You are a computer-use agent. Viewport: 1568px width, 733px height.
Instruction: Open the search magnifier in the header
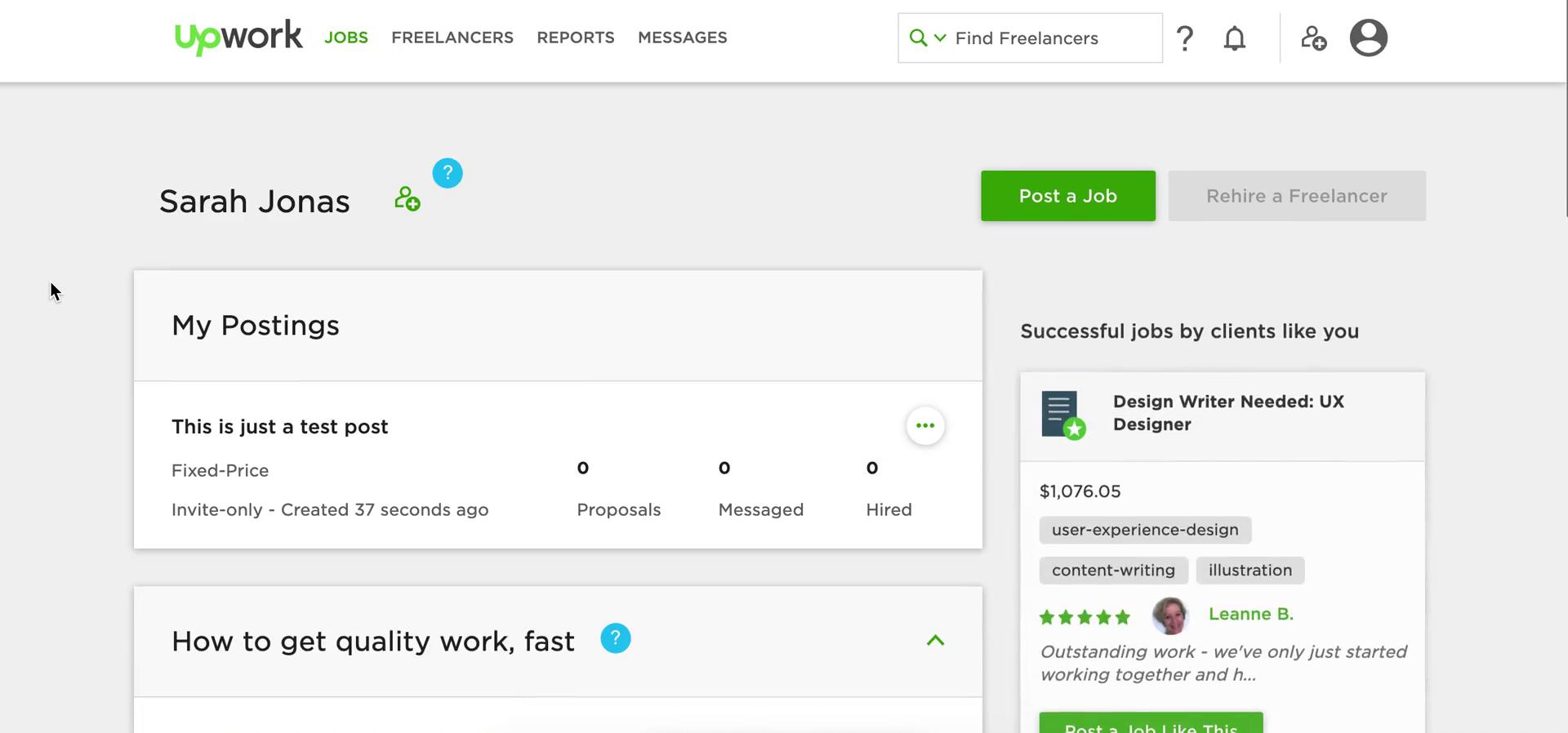coord(916,38)
